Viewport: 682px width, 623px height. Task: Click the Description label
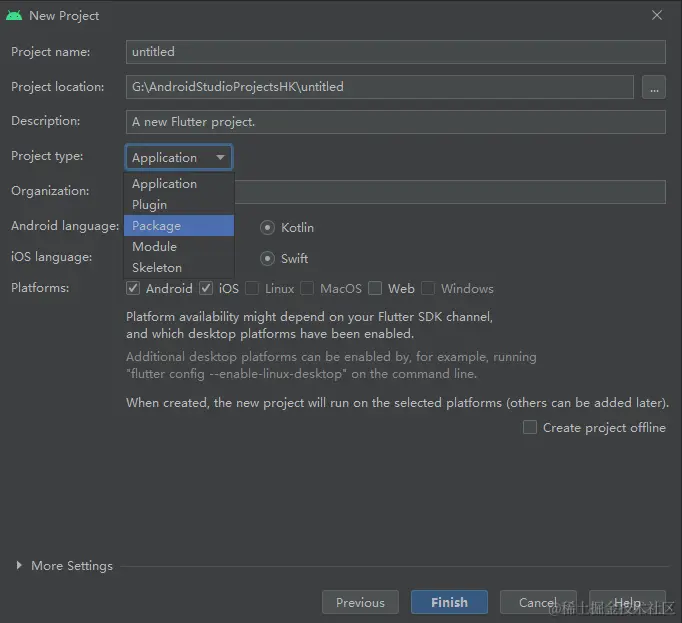(46, 121)
